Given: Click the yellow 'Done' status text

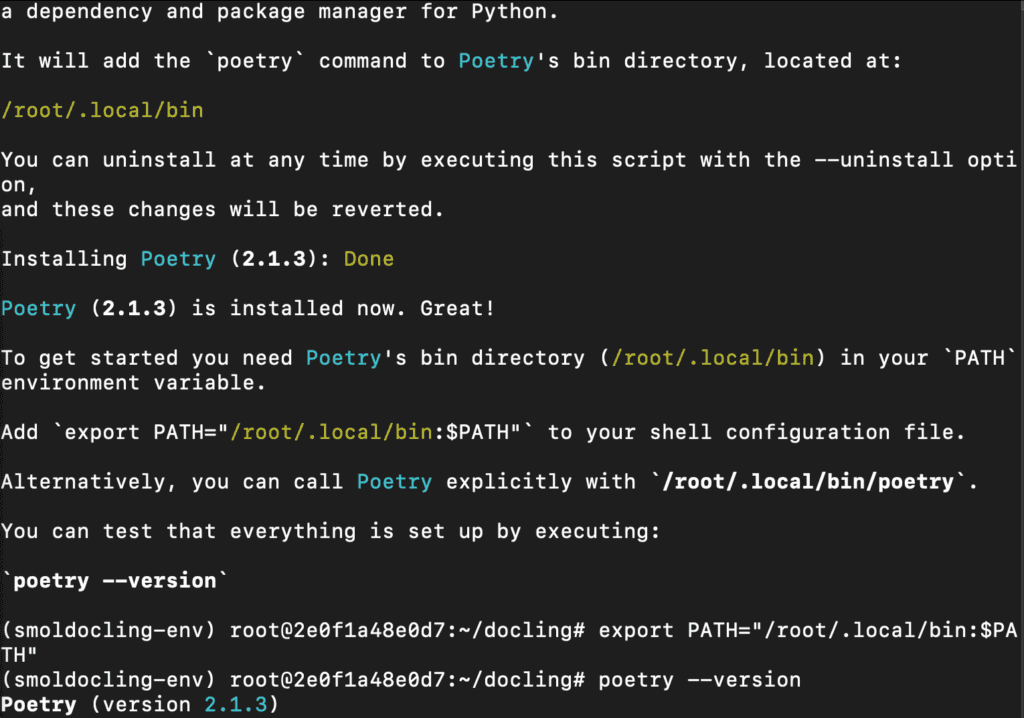Looking at the screenshot, I should 369,259.
